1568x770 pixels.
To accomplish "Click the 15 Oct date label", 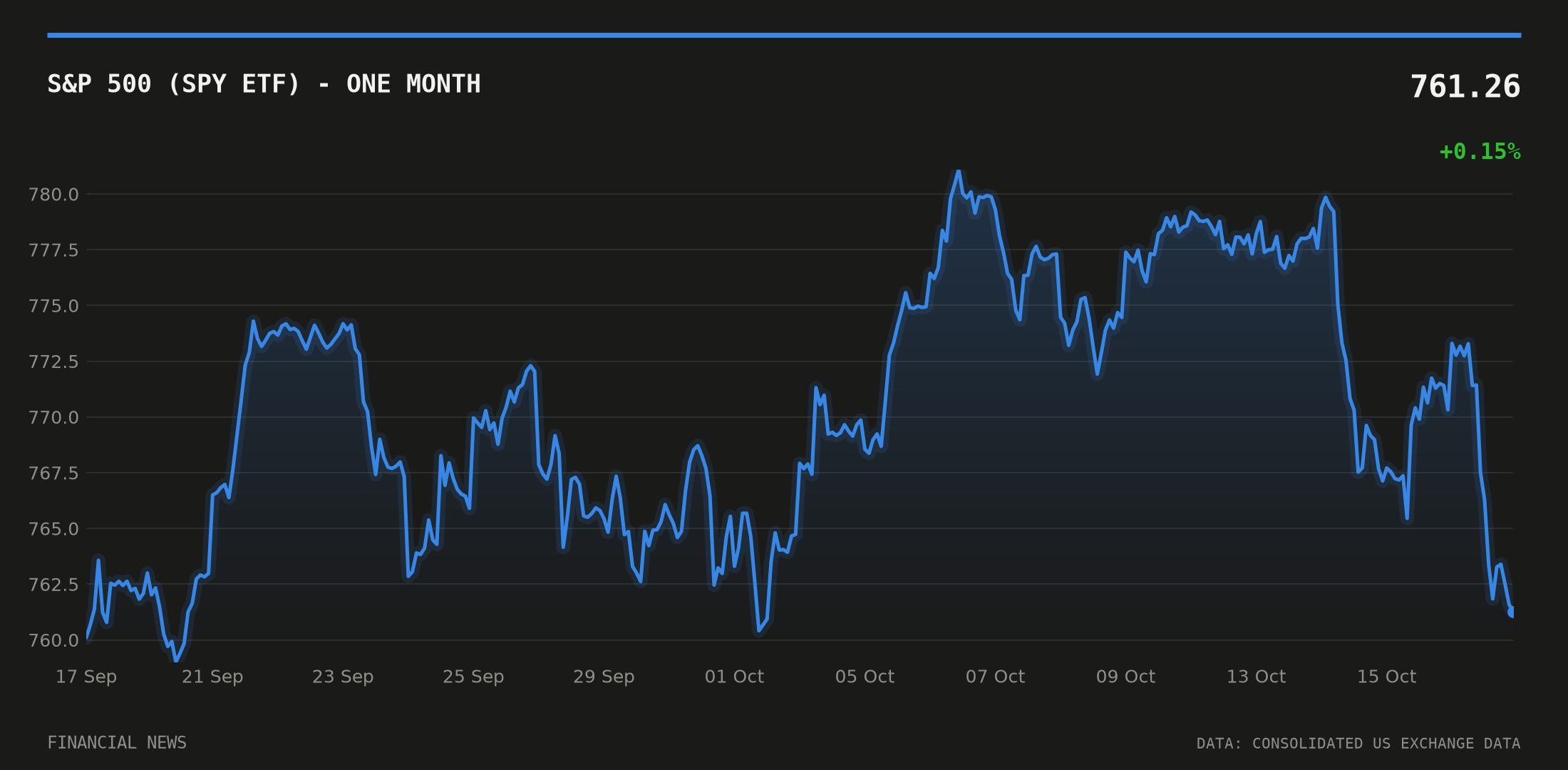I will point(1386,677).
